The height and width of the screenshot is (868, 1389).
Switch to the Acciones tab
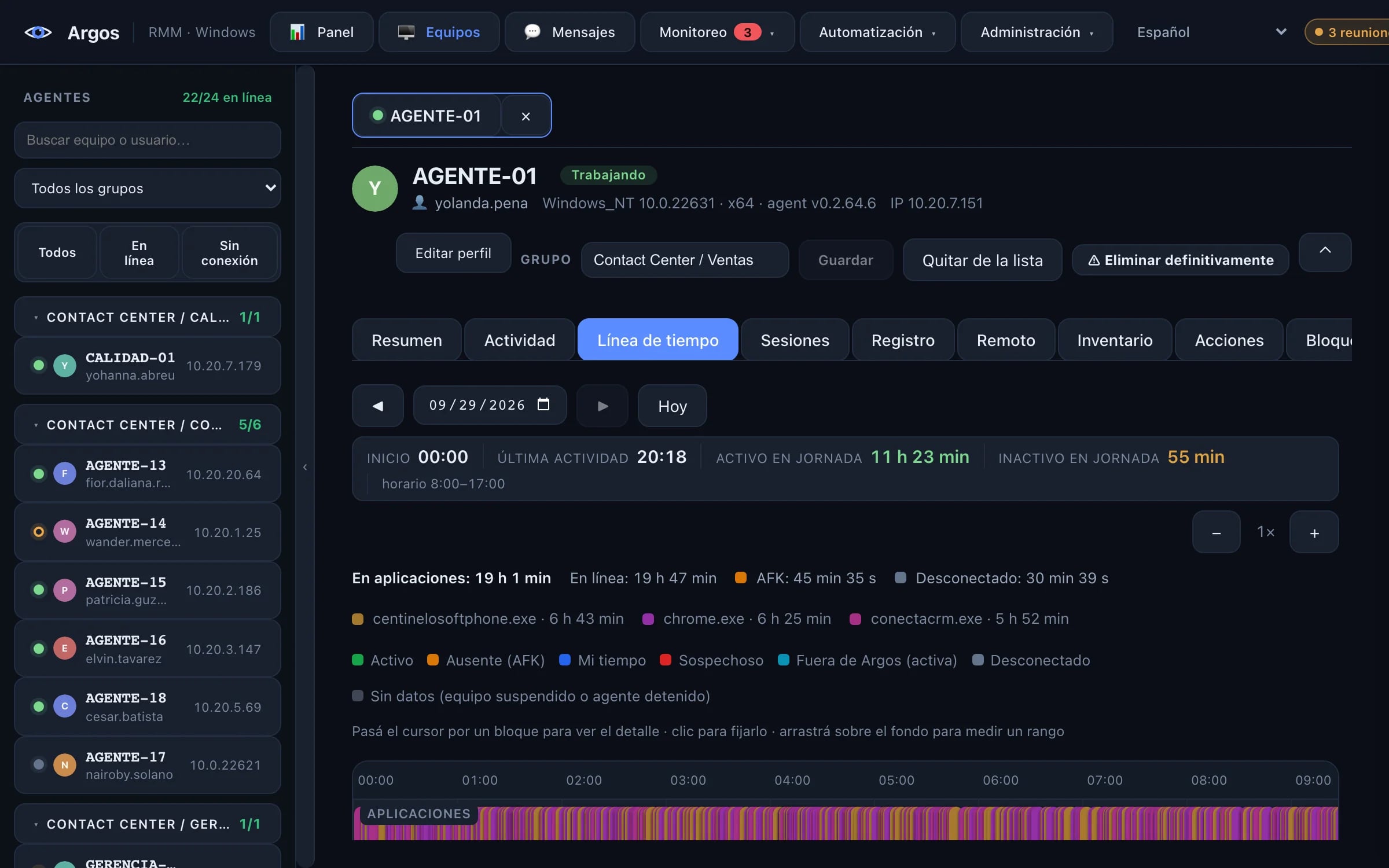click(1229, 340)
